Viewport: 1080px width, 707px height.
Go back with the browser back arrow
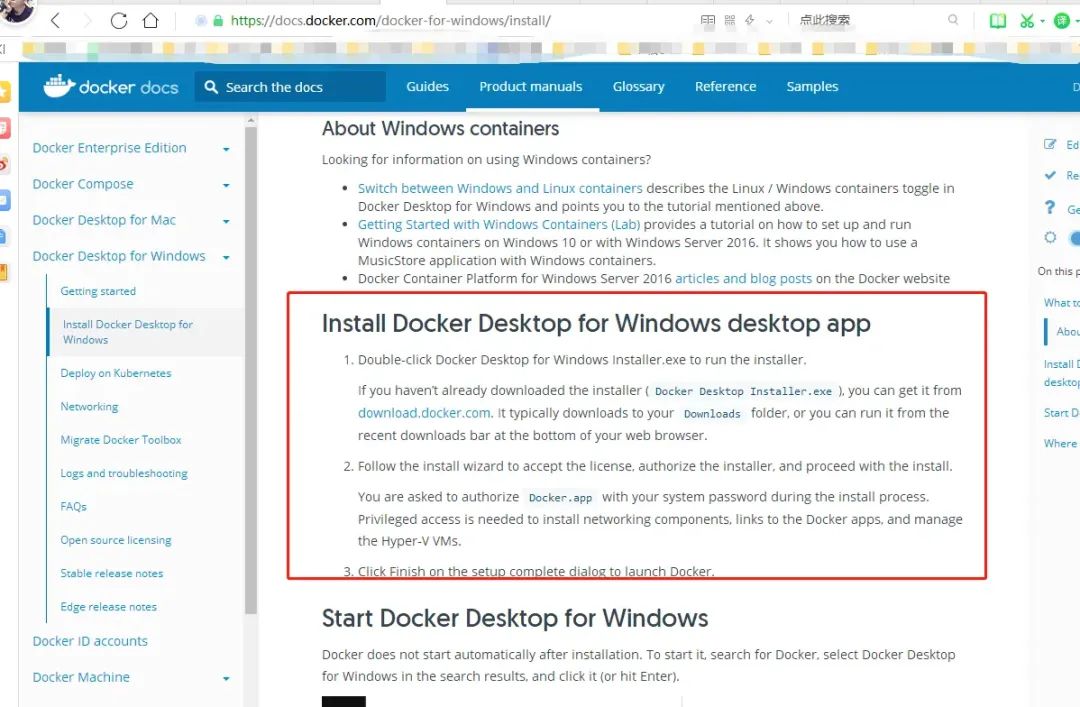56,21
